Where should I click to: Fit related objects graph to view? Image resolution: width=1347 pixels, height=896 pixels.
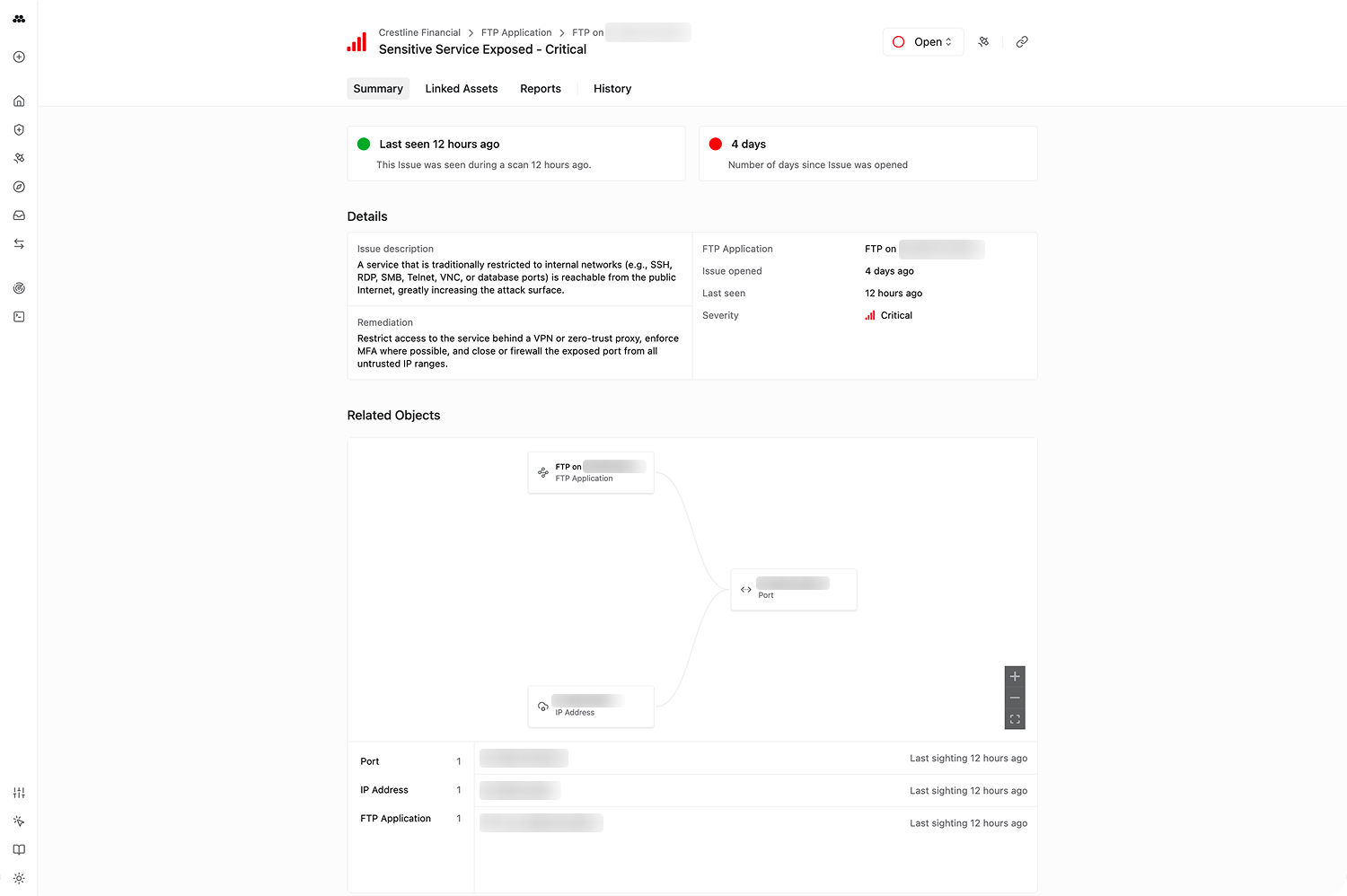click(x=1015, y=719)
